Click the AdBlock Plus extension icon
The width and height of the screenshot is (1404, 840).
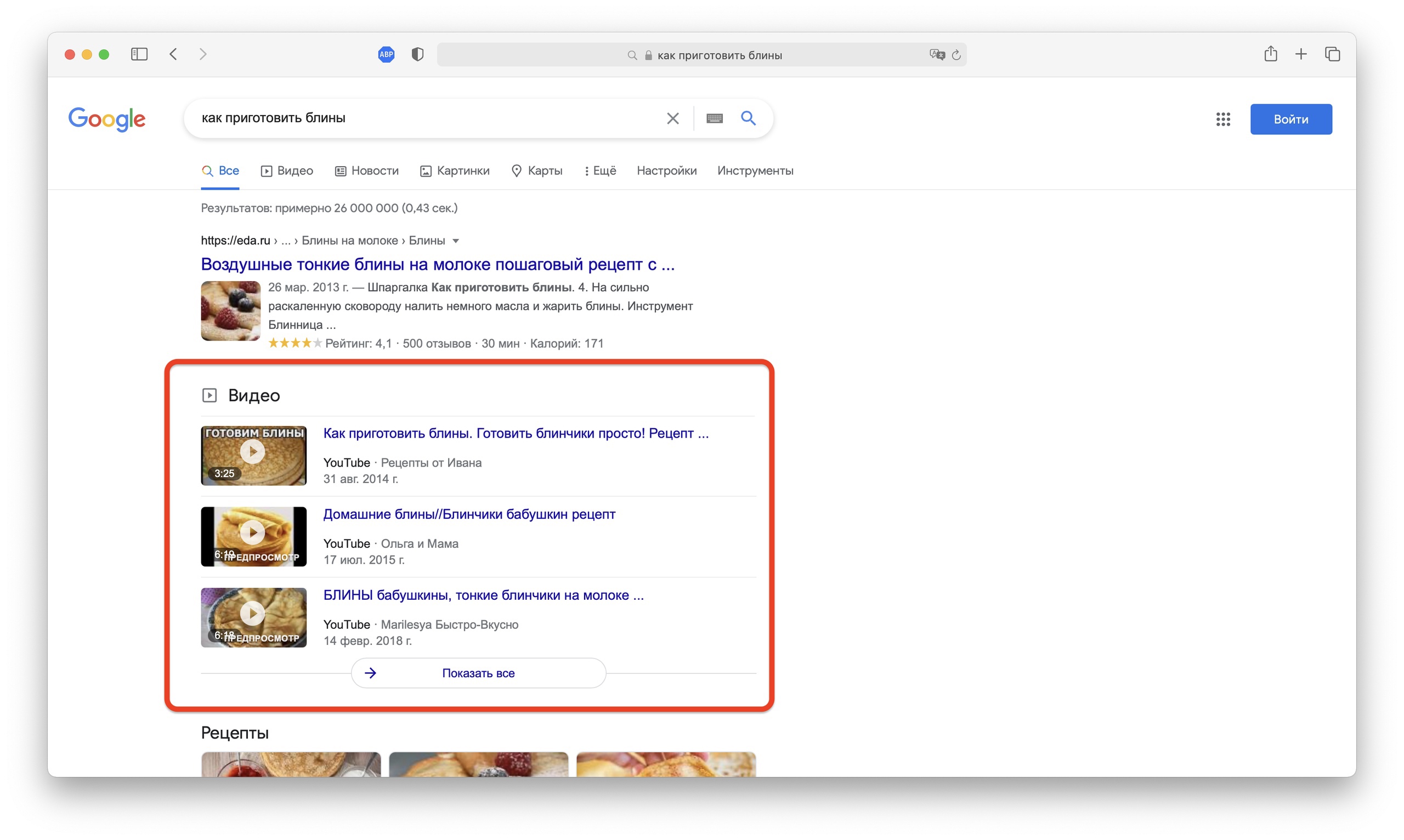click(386, 54)
